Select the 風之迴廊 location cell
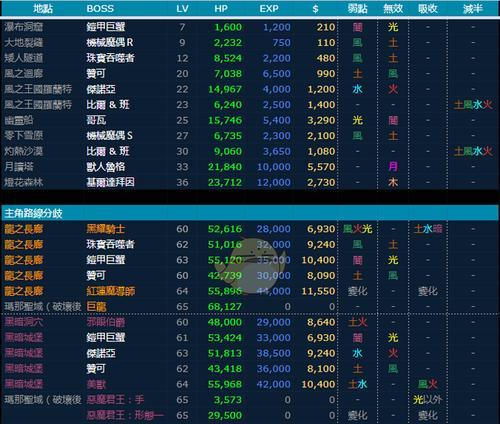This screenshot has width=500, height=424. pos(24,73)
